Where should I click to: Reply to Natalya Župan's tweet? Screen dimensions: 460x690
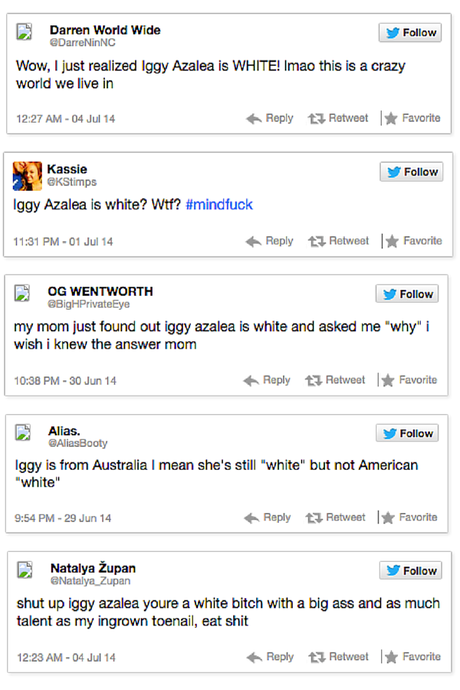click(x=270, y=657)
